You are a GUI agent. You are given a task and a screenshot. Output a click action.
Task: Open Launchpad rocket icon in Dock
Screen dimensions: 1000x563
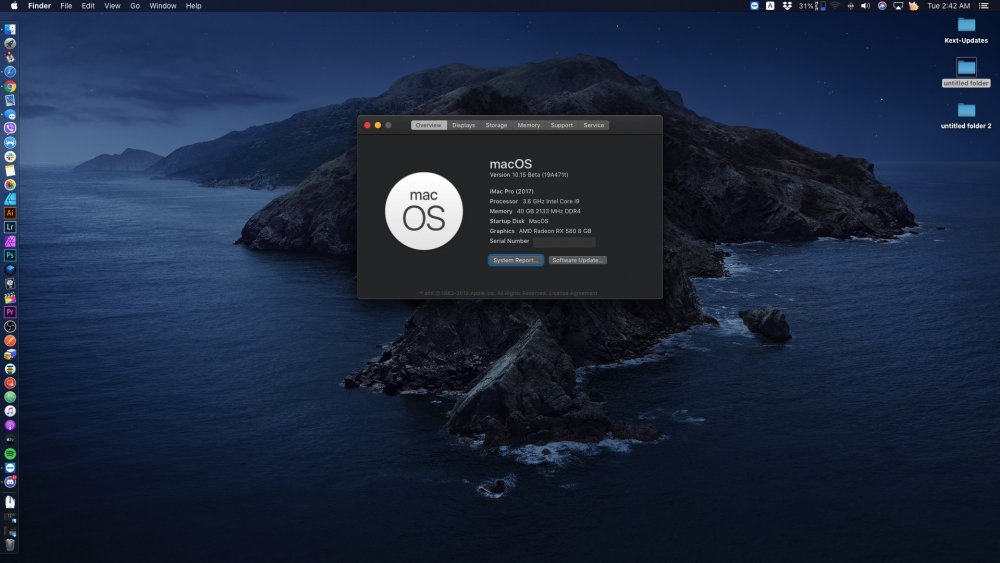tap(10, 43)
